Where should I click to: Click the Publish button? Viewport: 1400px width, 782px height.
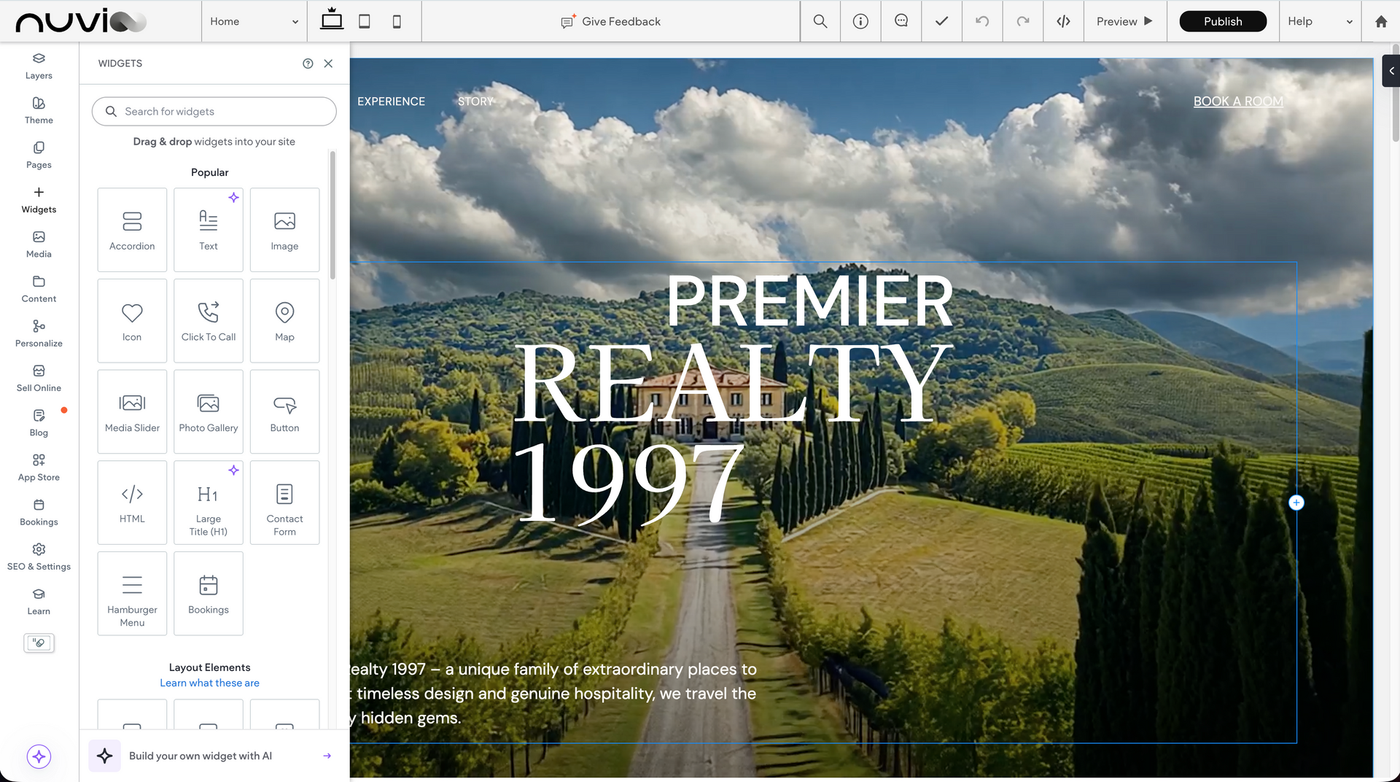tap(1222, 20)
